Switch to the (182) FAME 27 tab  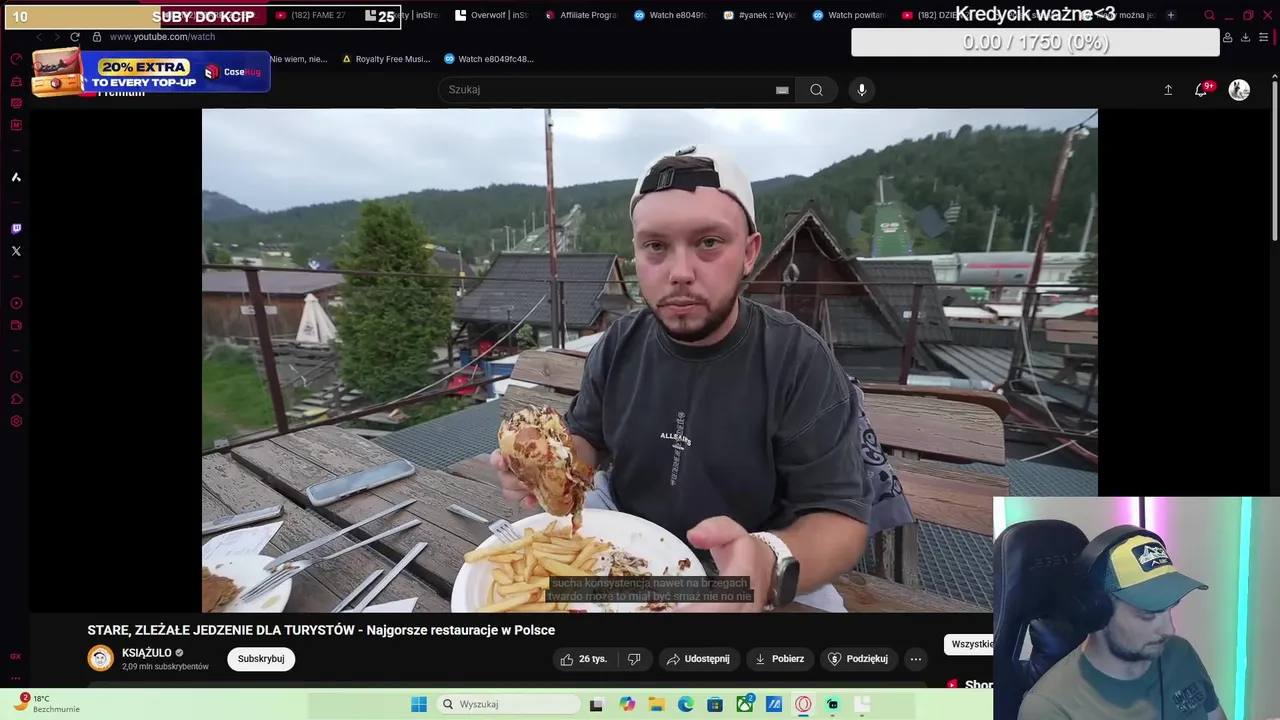311,15
